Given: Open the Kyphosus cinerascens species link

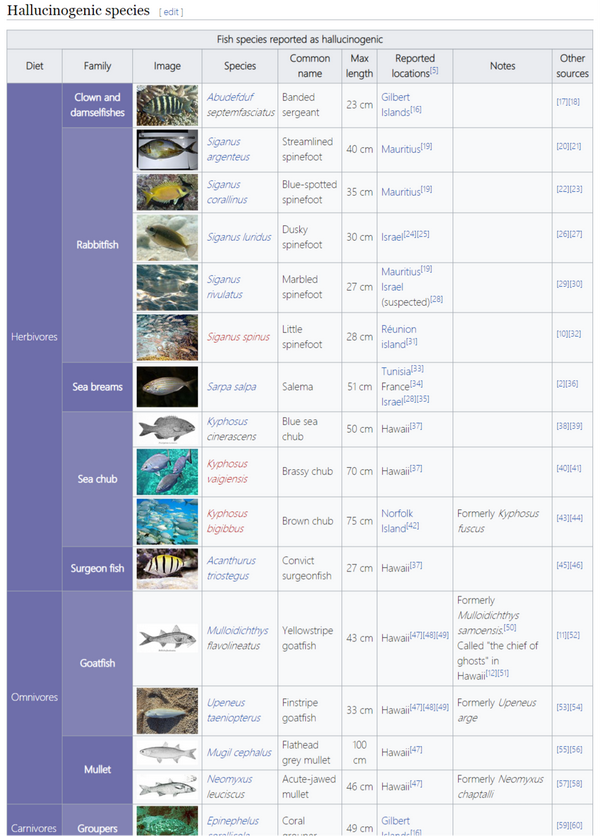Looking at the screenshot, I should click(231, 429).
